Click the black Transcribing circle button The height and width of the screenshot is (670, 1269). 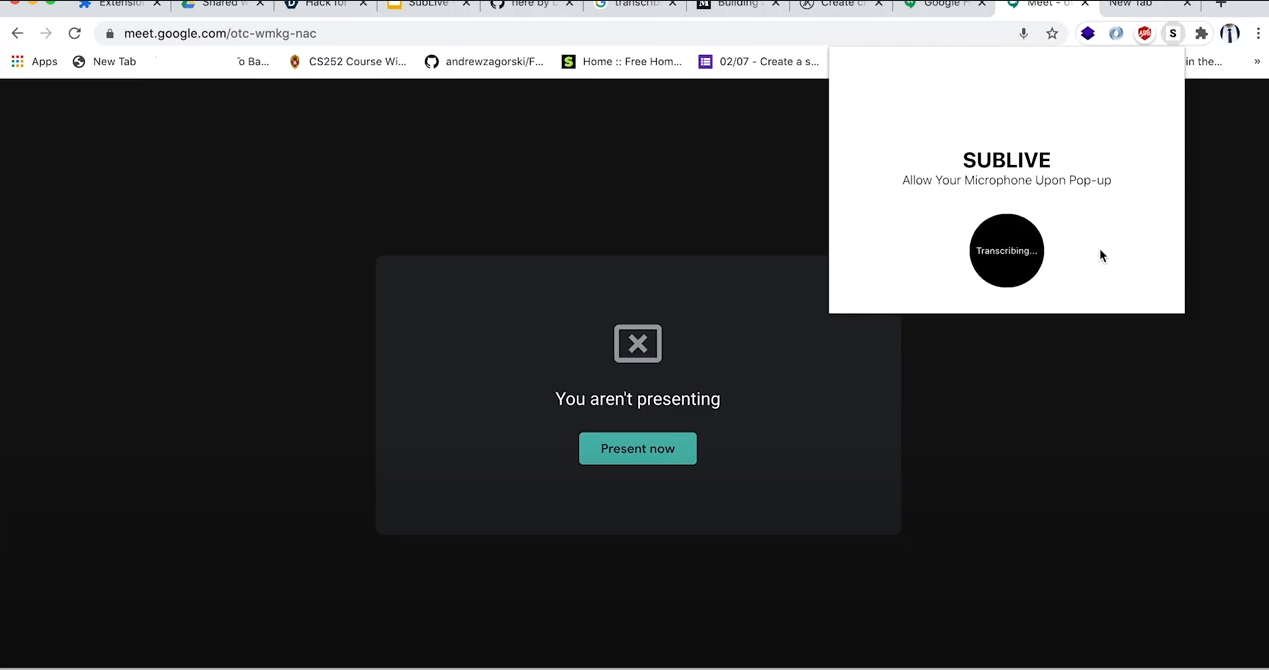click(1006, 251)
